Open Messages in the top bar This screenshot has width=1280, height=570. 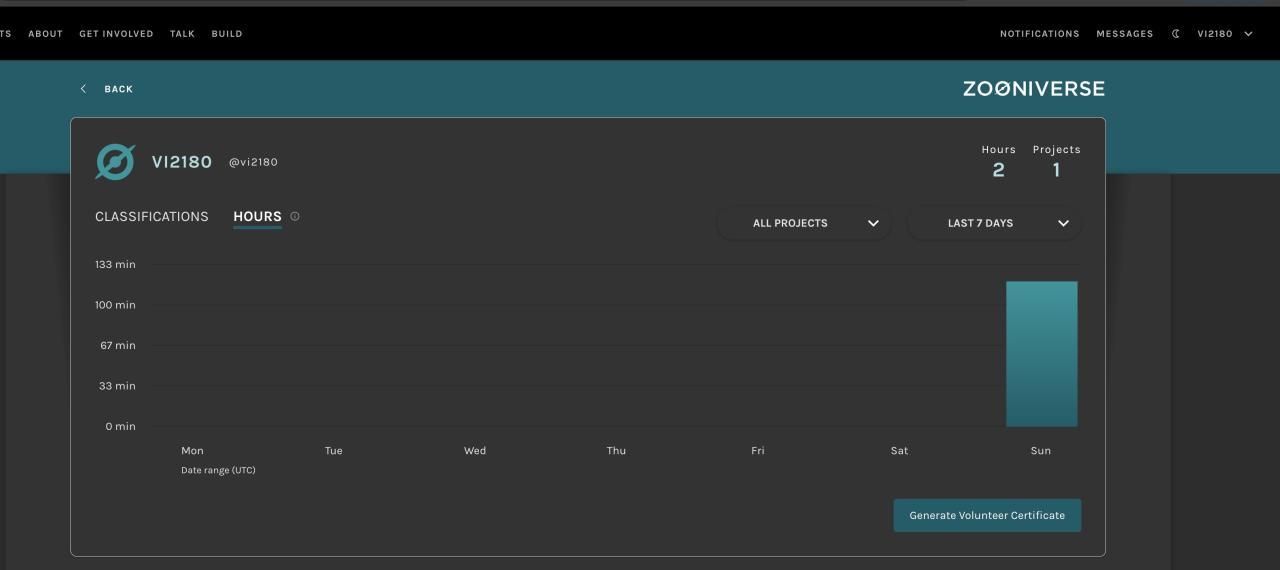click(1125, 34)
